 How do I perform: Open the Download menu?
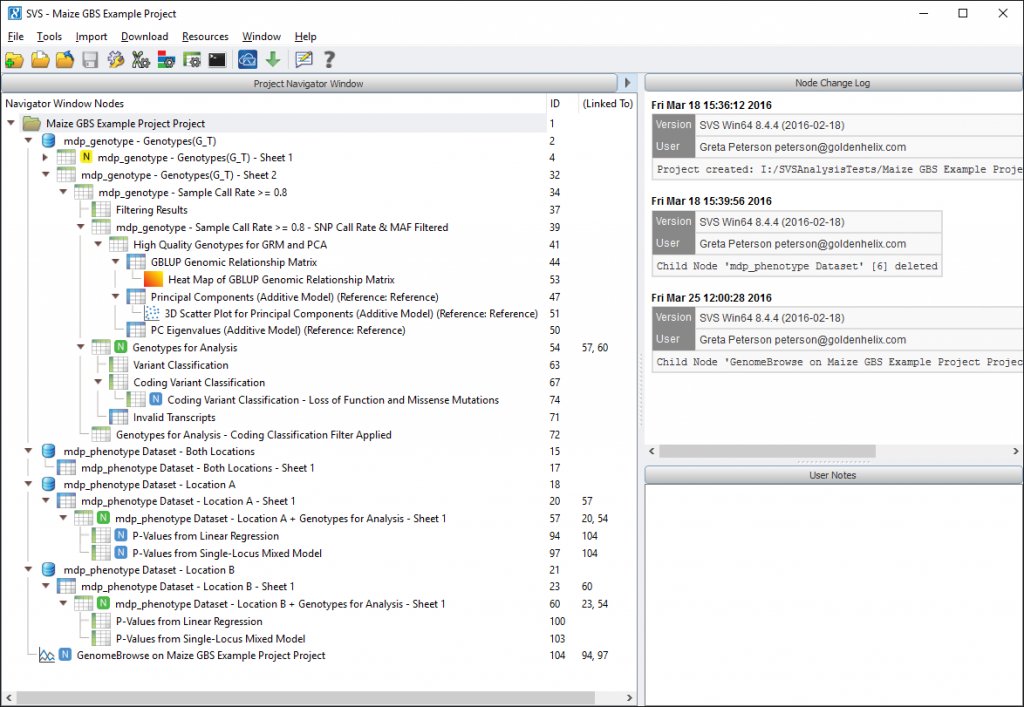coord(144,37)
